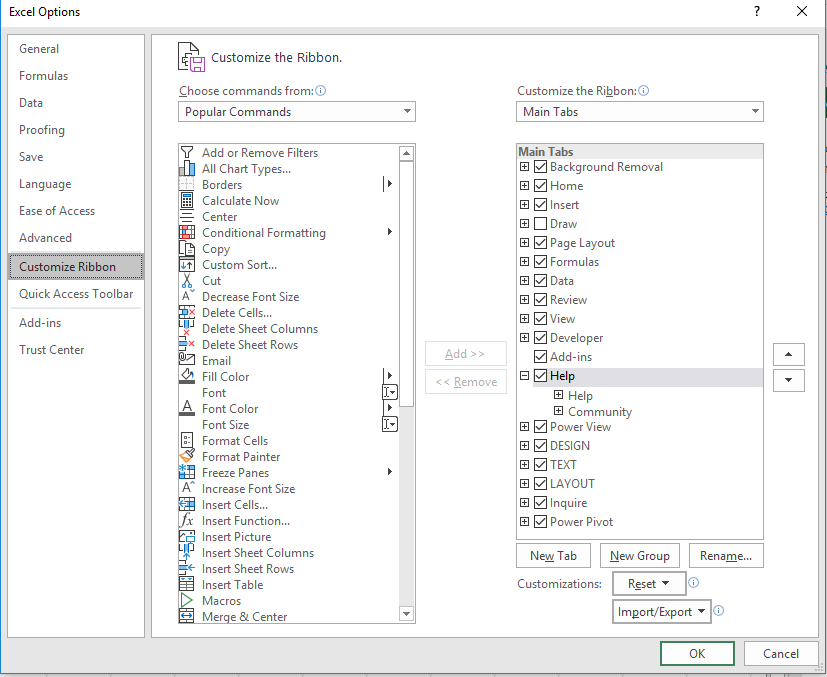Uncheck the Home tab checkbox
827x677 pixels.
[x=540, y=186]
